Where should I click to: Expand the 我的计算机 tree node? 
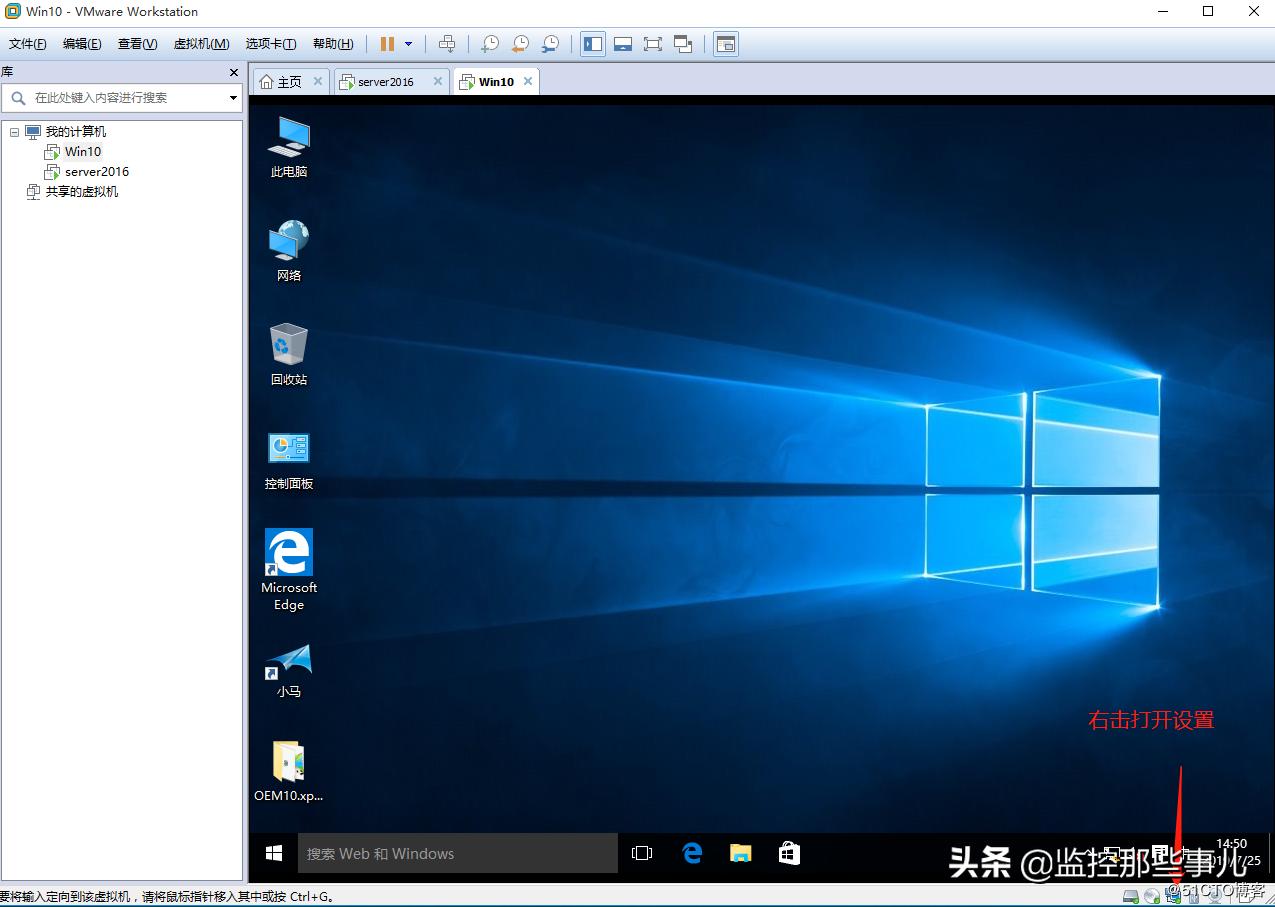click(14, 131)
